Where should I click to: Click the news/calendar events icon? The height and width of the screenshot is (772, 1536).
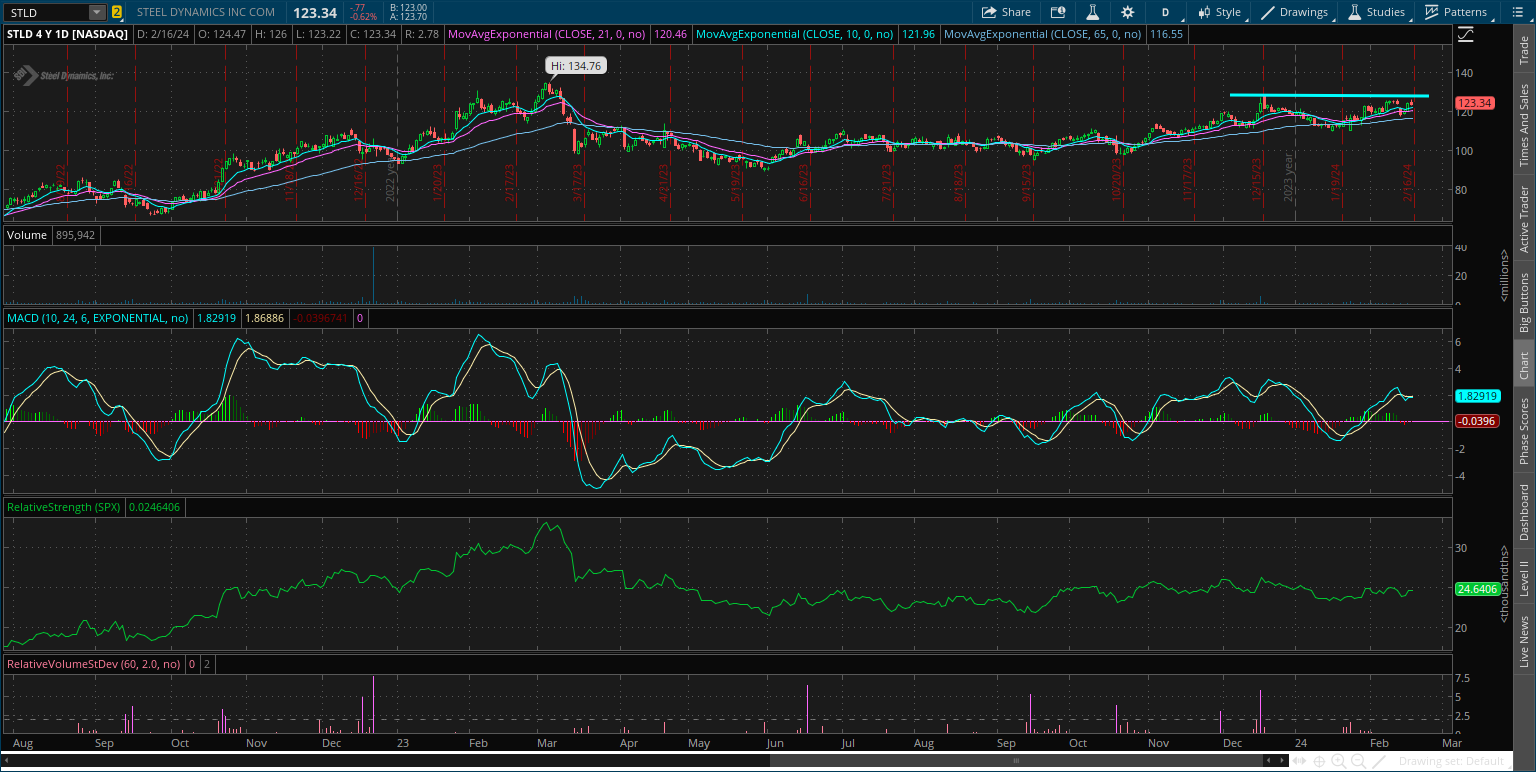pyautogui.click(x=1058, y=12)
